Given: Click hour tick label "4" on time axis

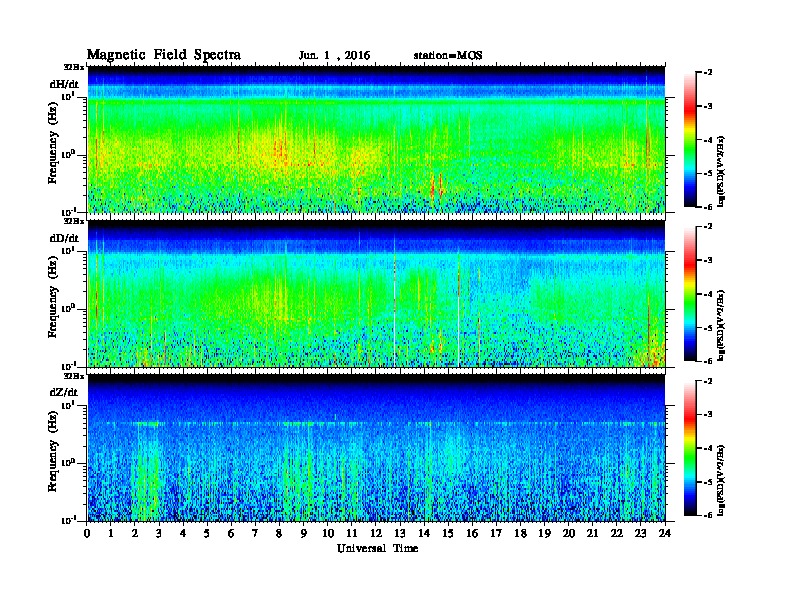Looking at the screenshot, I should (x=183, y=533).
